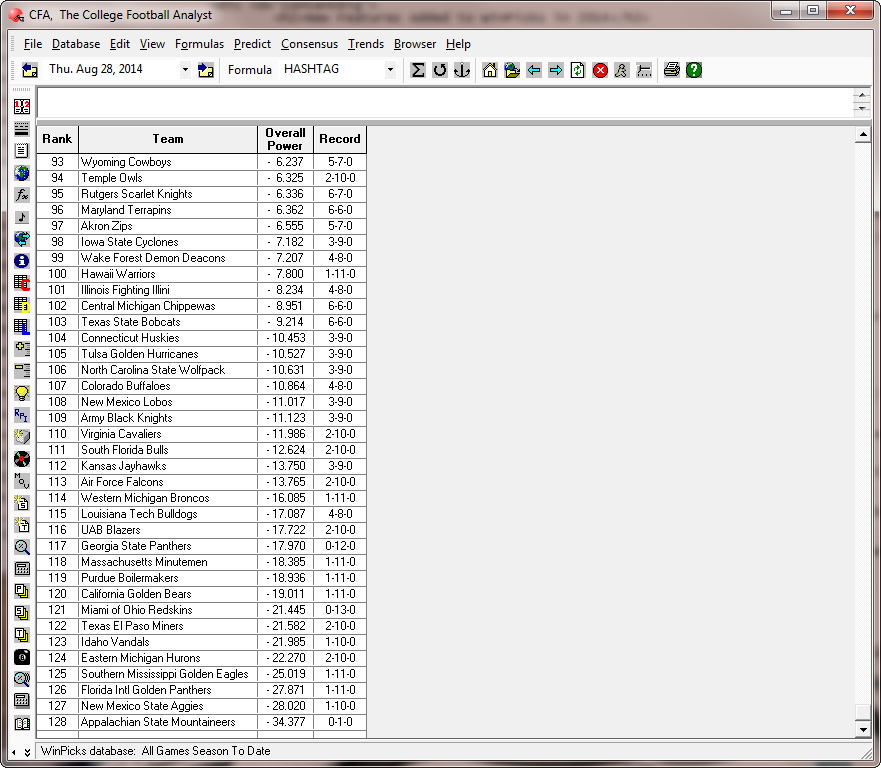
Task: Click the open book sidebar icon
Action: coord(22,723)
